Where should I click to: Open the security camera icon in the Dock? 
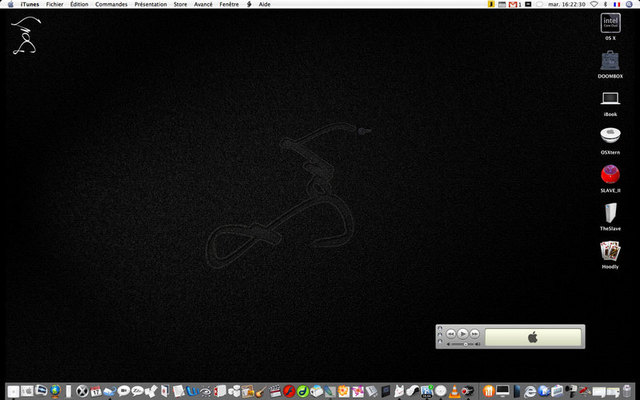(571, 391)
